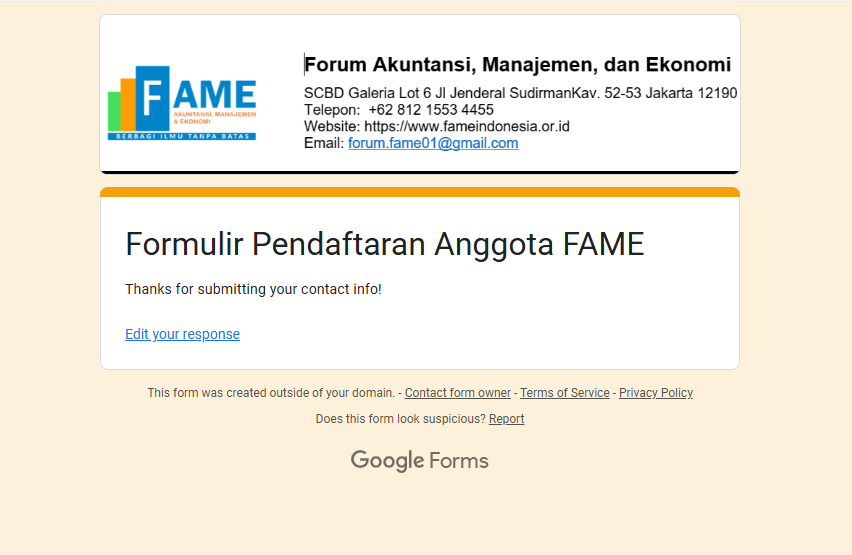Report this form as suspicious
852x555 pixels.
(x=506, y=419)
